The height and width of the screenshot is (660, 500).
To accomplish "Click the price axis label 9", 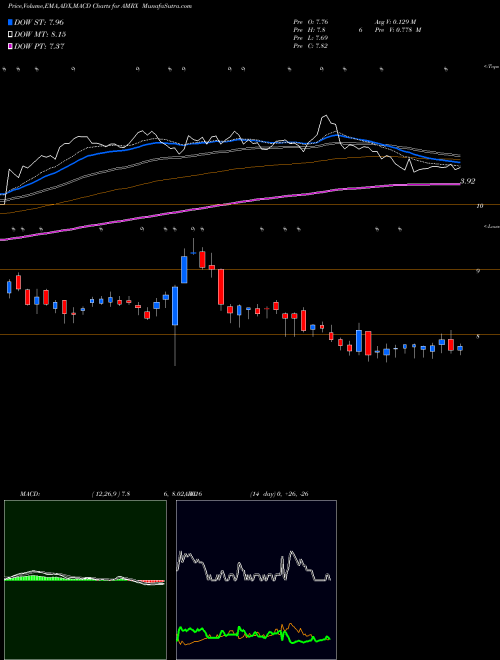I will (x=478, y=271).
